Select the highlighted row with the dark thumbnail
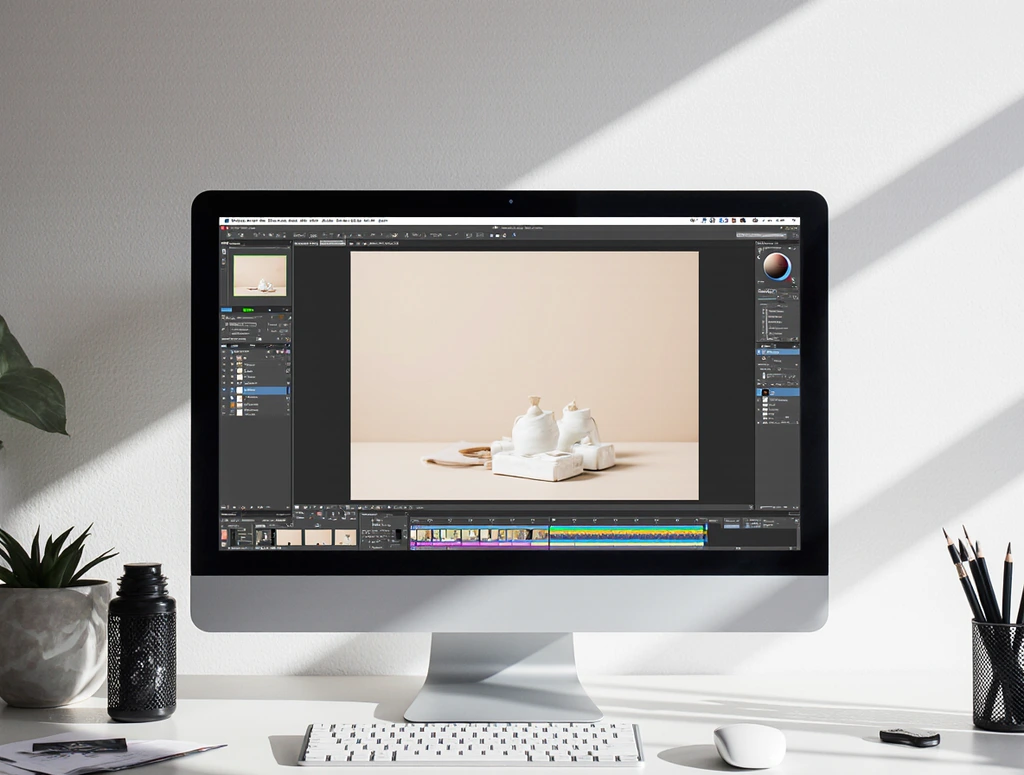Viewport: 1024px width, 775px height. [x=777, y=392]
